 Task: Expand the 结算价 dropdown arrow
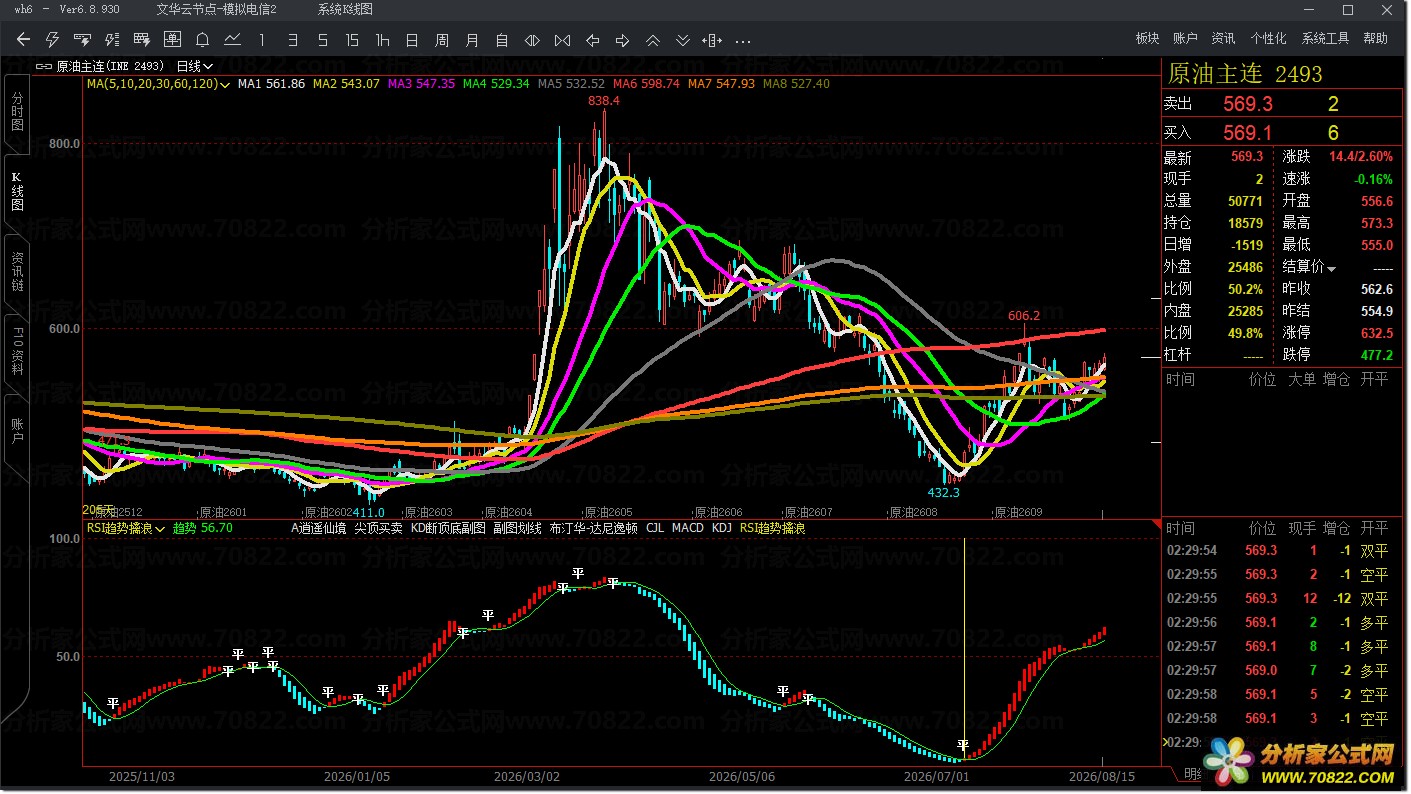click(x=1331, y=268)
